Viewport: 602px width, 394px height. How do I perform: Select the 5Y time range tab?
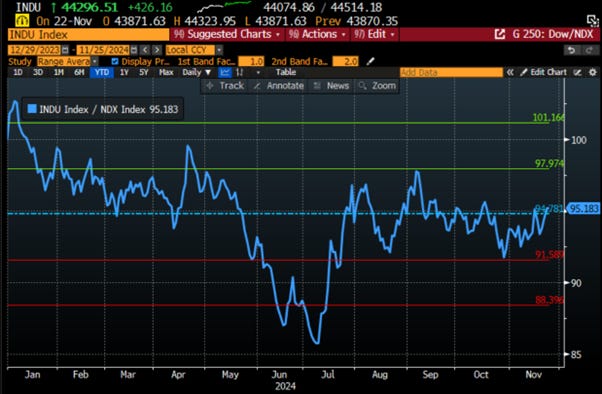pos(144,72)
